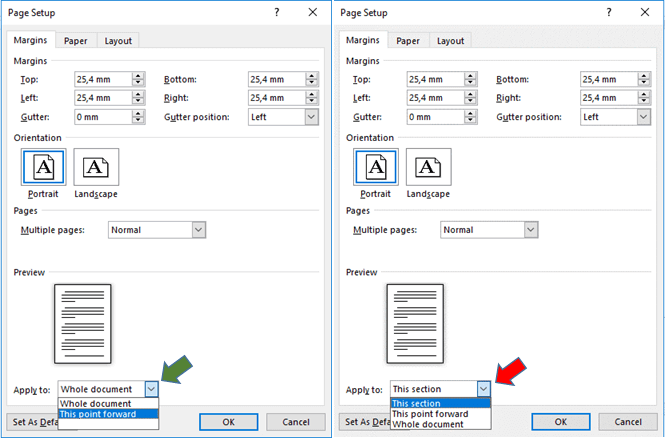
Task: Switch to Layout tab in right dialog
Action: (450, 41)
